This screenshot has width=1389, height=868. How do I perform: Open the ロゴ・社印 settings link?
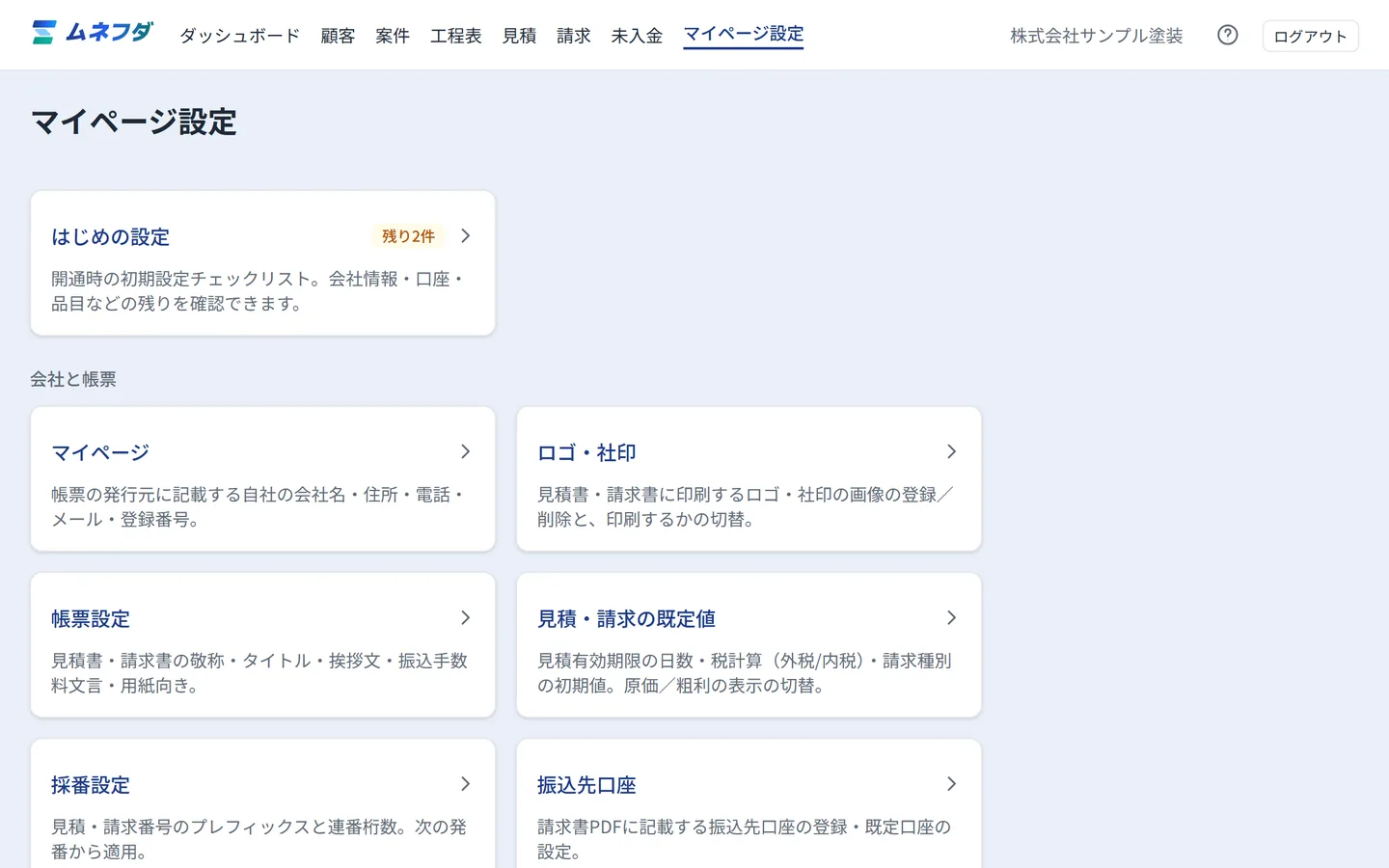(586, 452)
